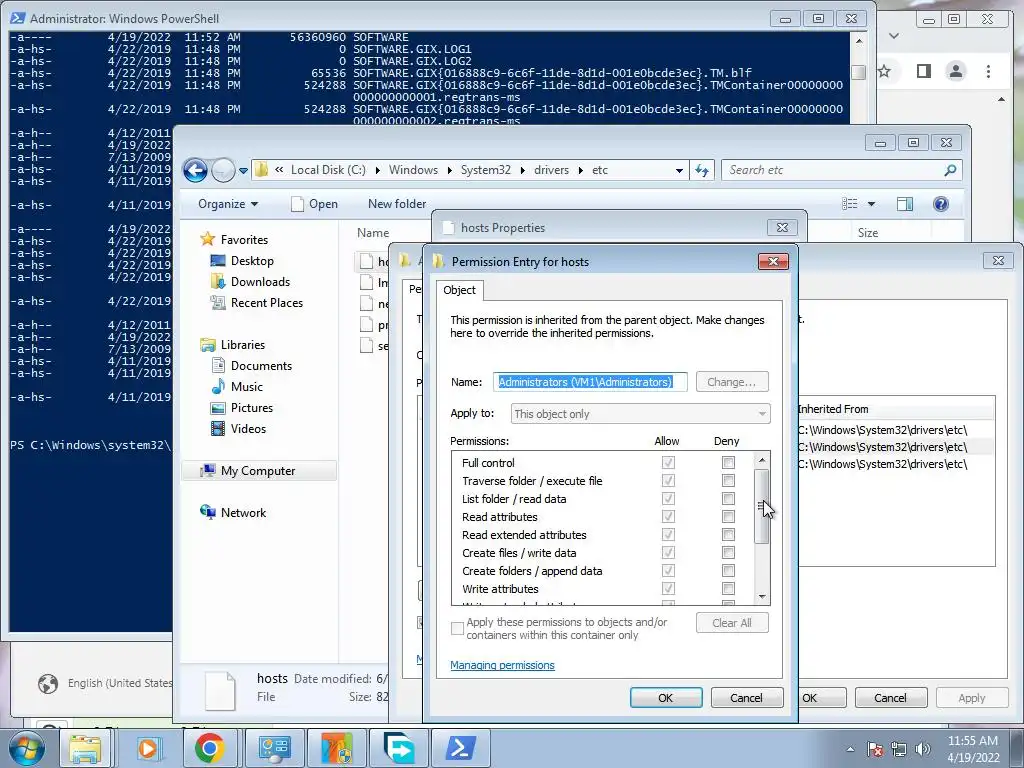
Task: Open Windows Media Player from the taskbar
Action: click(148, 748)
